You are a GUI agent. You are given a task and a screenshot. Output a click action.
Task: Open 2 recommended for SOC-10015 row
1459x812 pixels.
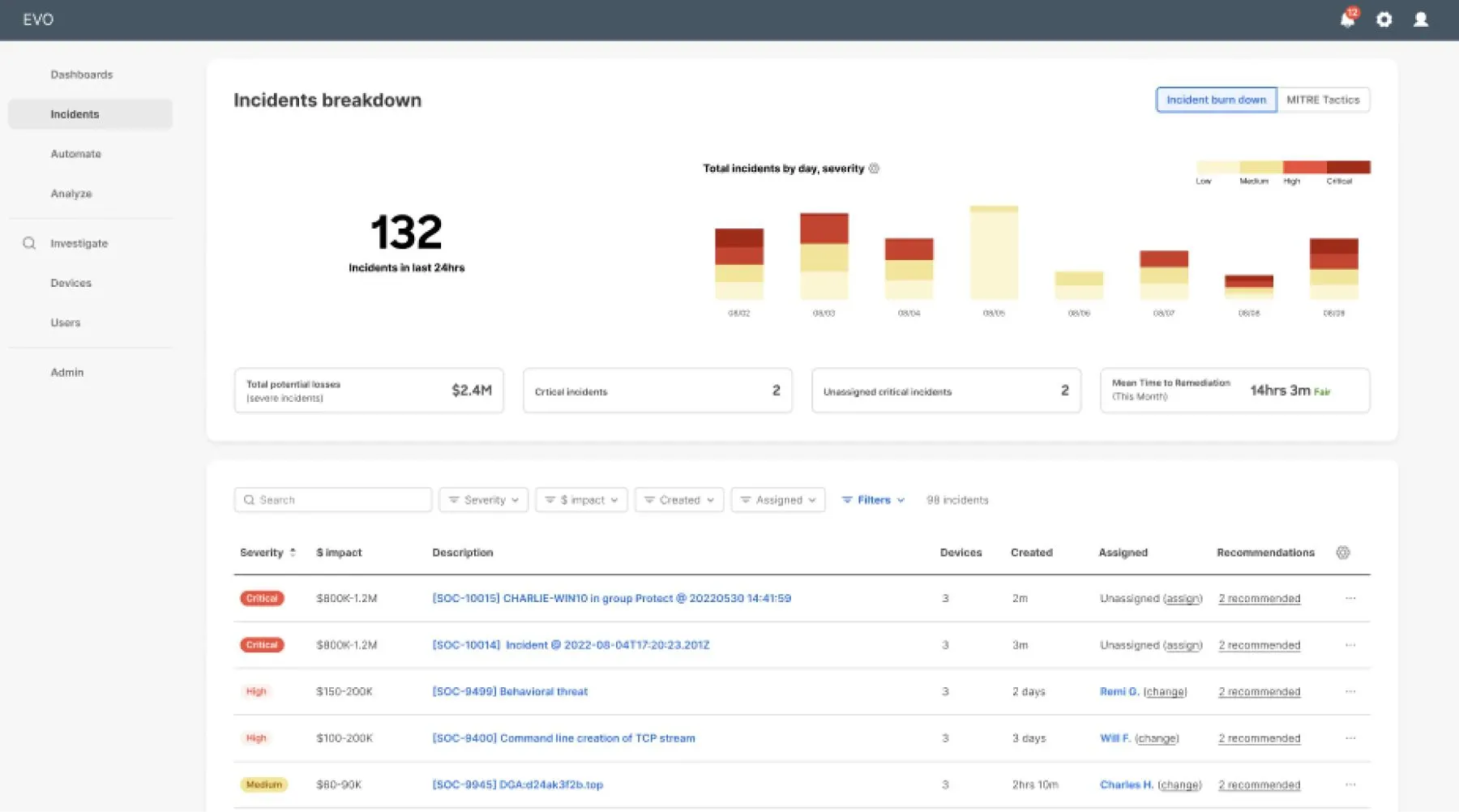pos(1260,598)
